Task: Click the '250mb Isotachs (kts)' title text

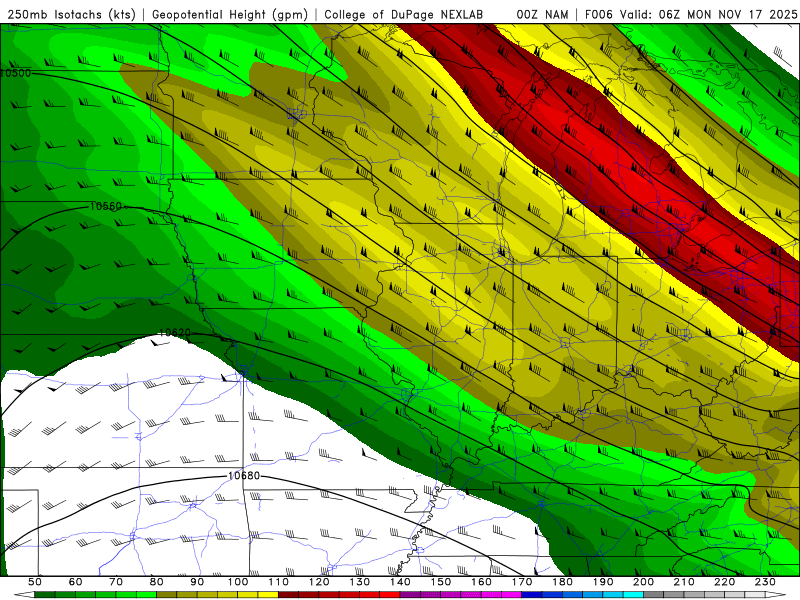Action: [x=71, y=15]
